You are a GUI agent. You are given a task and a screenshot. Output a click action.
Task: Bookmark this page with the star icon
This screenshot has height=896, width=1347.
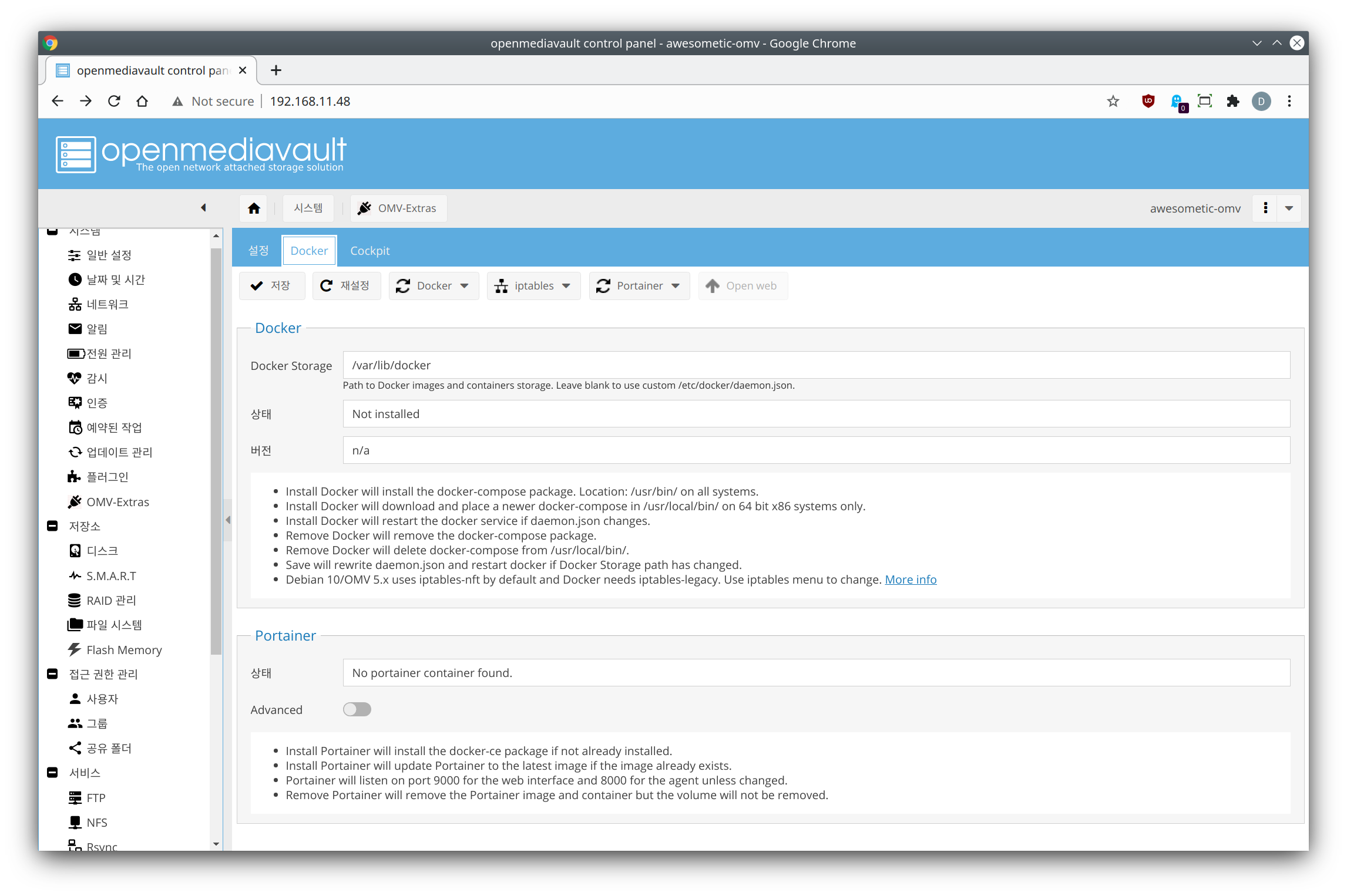pyautogui.click(x=1113, y=101)
